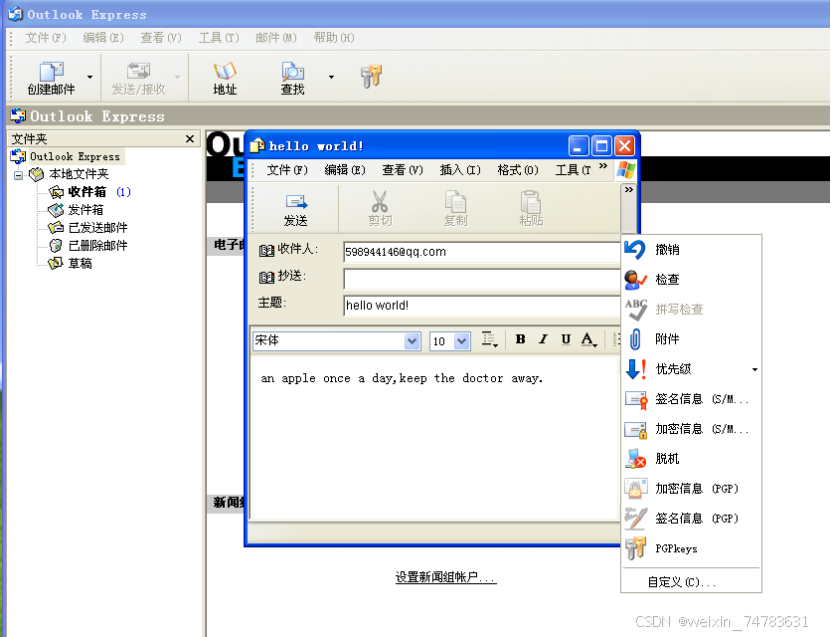Open the font color picker
Image resolution: width=831 pixels, height=637 pixels.
pyautogui.click(x=588, y=339)
